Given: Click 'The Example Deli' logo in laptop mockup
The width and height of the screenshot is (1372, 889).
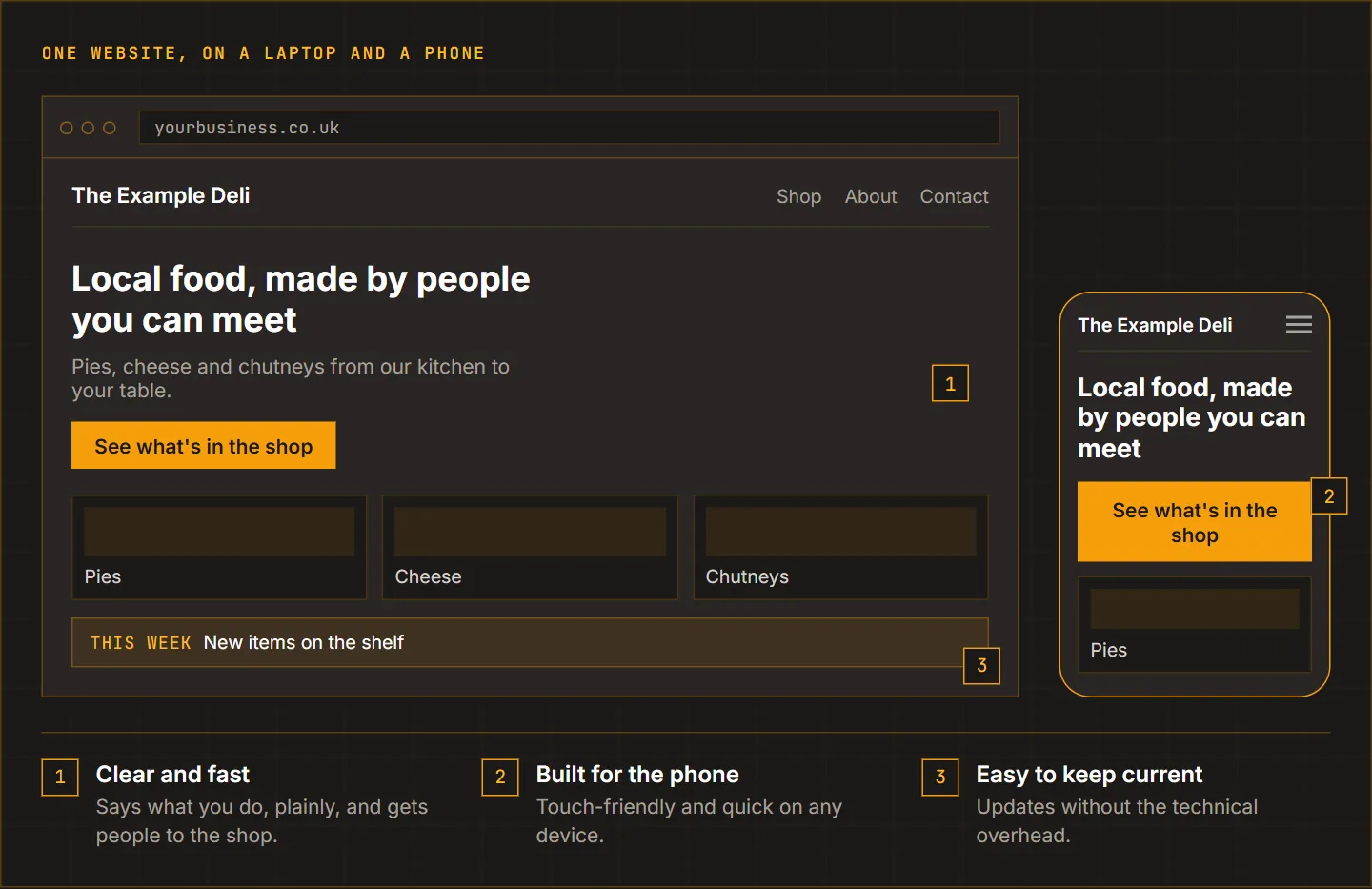Looking at the screenshot, I should click(x=161, y=195).
